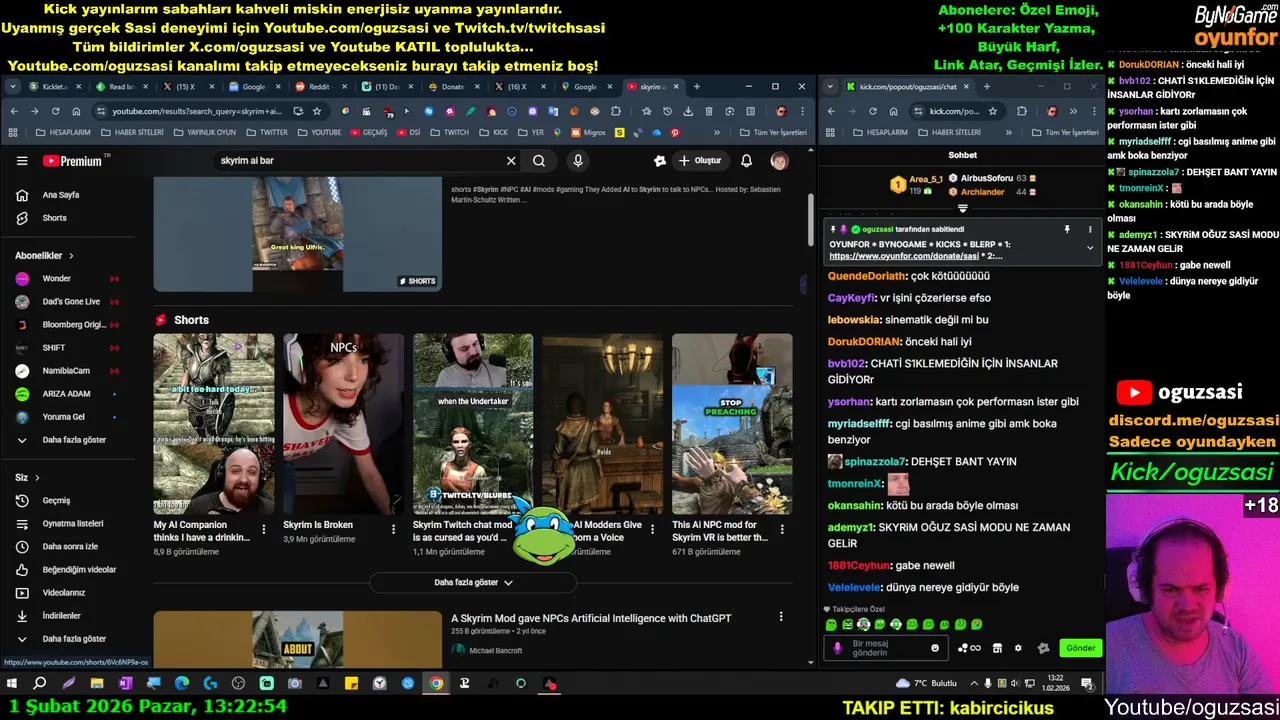Open the YouTube hamburger guide menu
This screenshot has height=720, width=1280.
(22, 160)
